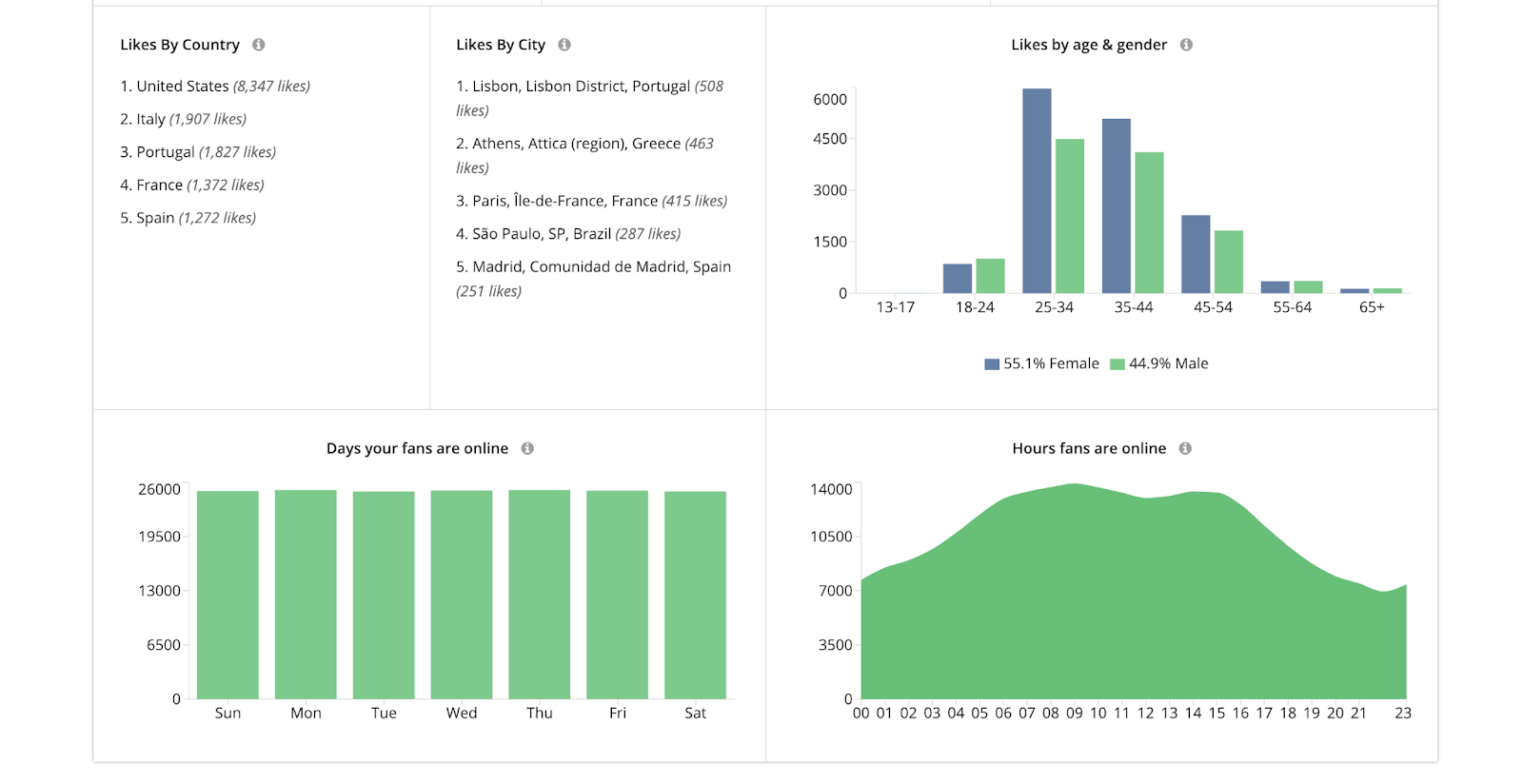1523x784 pixels.
Task: Toggle the 44.9% Male legend entry
Action: coord(1159,363)
